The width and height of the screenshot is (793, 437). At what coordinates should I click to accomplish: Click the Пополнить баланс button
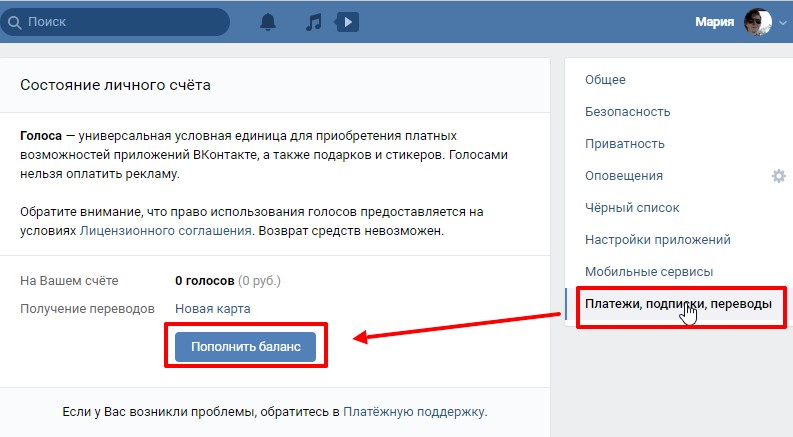pos(245,346)
